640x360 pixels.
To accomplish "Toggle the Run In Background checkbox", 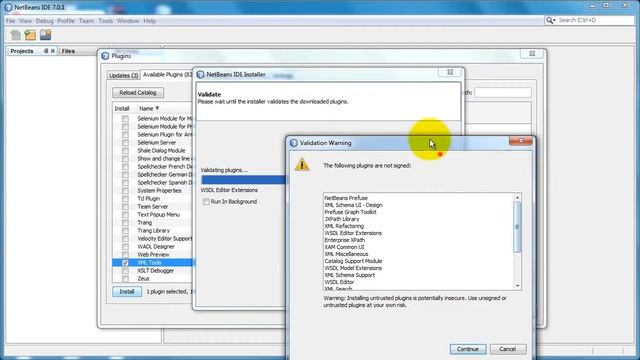I will tap(206, 202).
